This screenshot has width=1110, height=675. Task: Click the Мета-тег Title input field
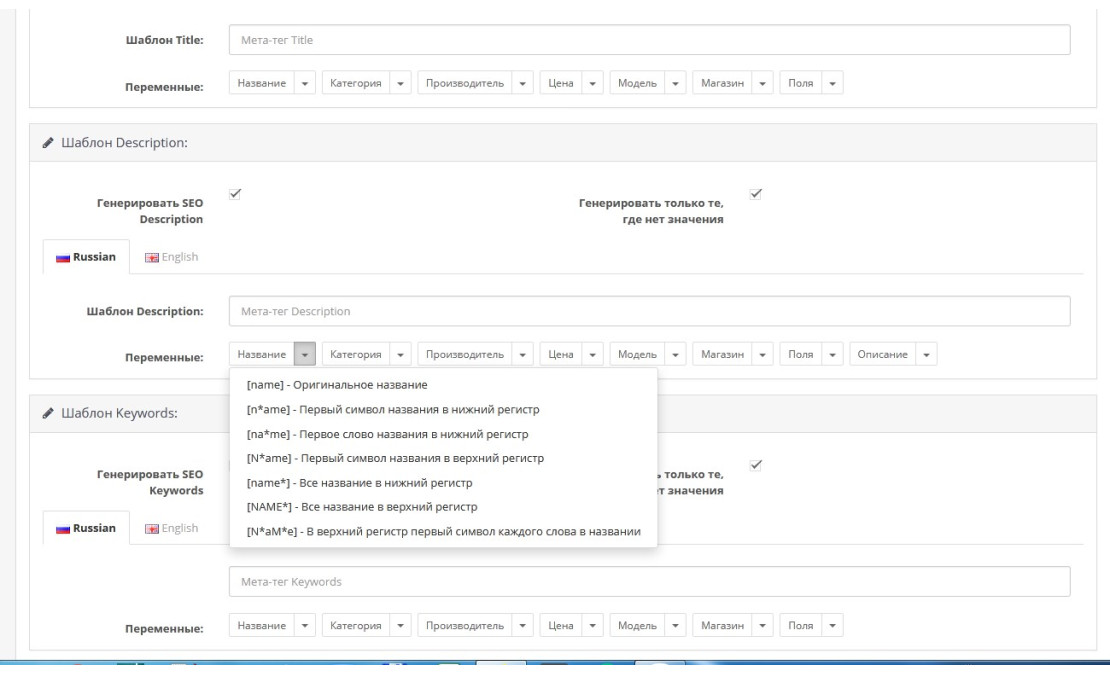click(x=649, y=40)
